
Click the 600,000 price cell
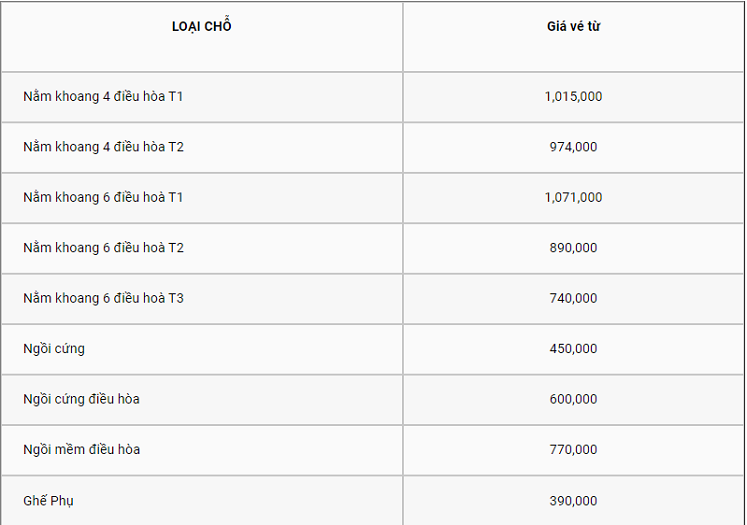point(573,400)
